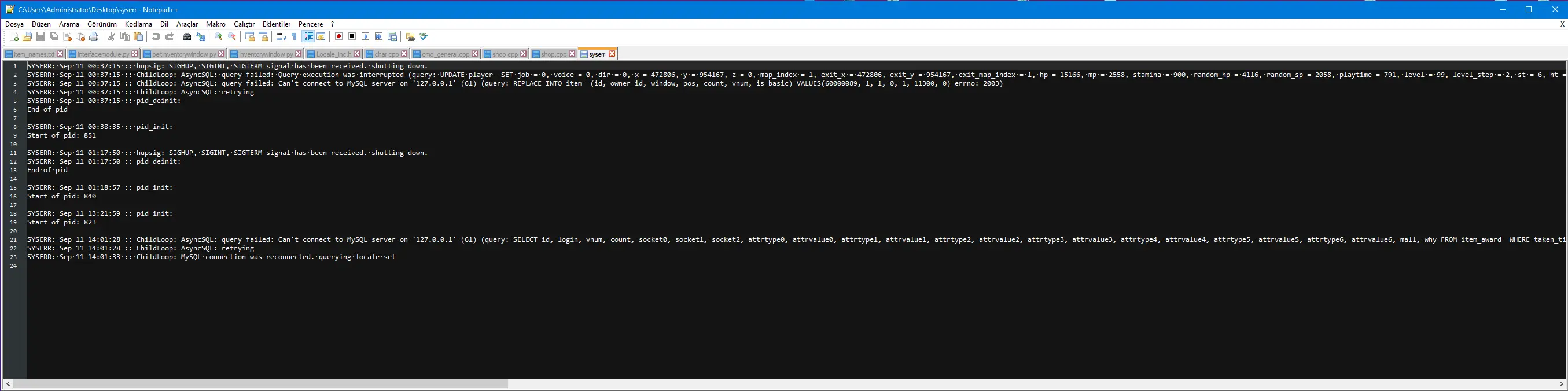
Task: Close the syserr tab
Action: pos(612,54)
